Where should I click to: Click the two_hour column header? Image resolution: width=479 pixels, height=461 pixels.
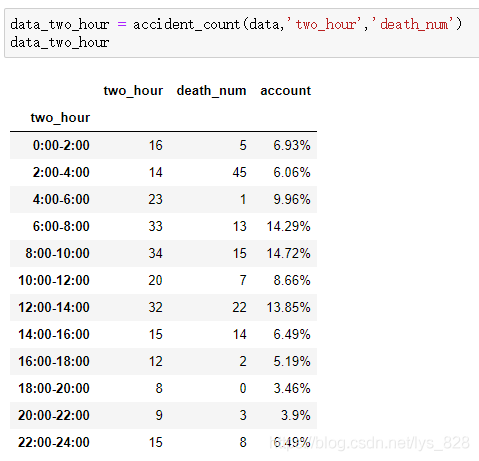click(133, 91)
